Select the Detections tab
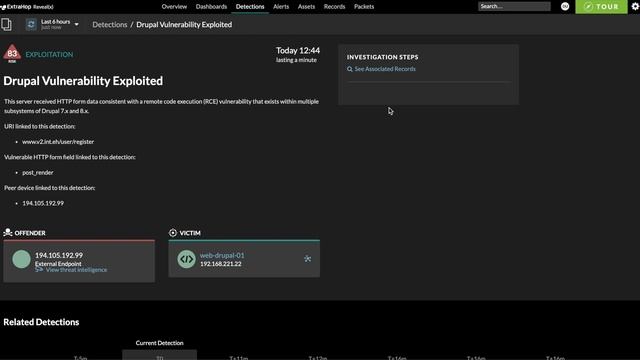640x360 pixels. tap(250, 7)
